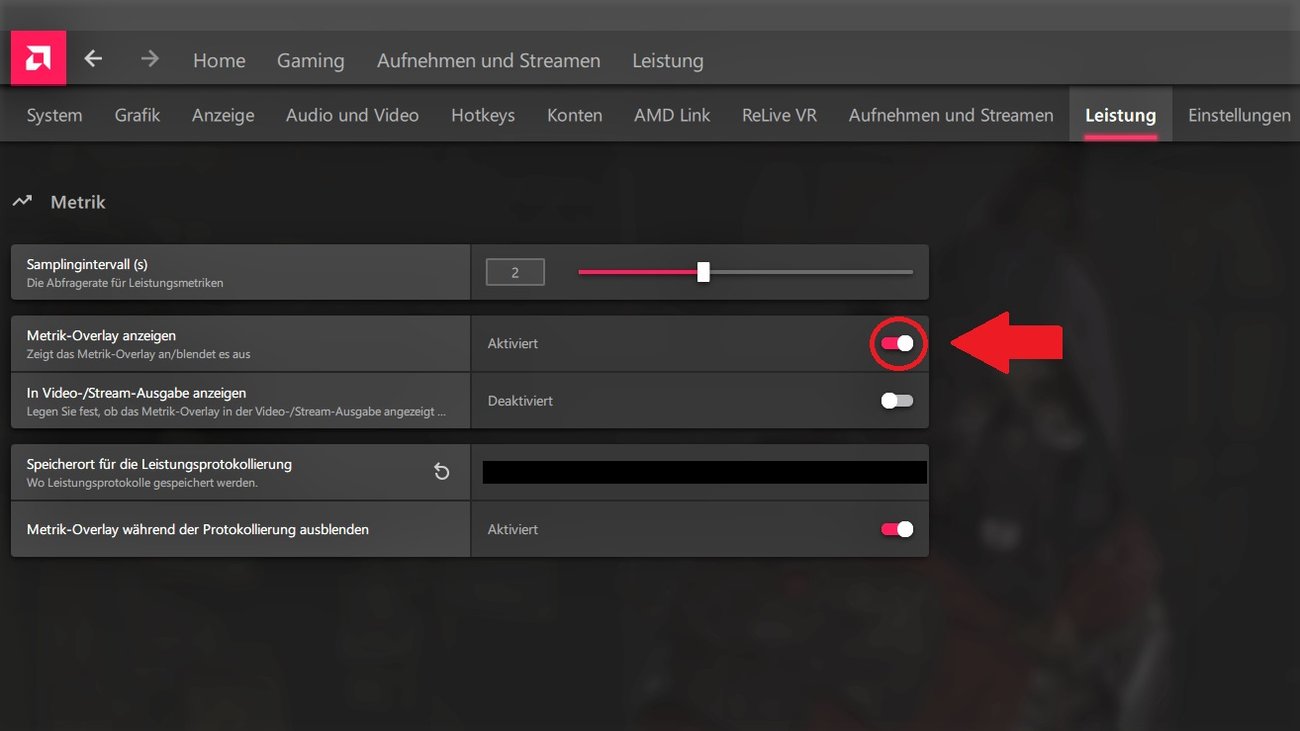Open the Hotkeys tab

click(483, 115)
